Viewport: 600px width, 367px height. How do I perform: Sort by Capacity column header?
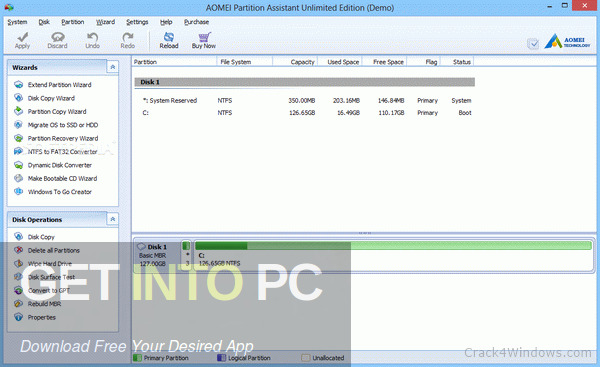coord(295,62)
